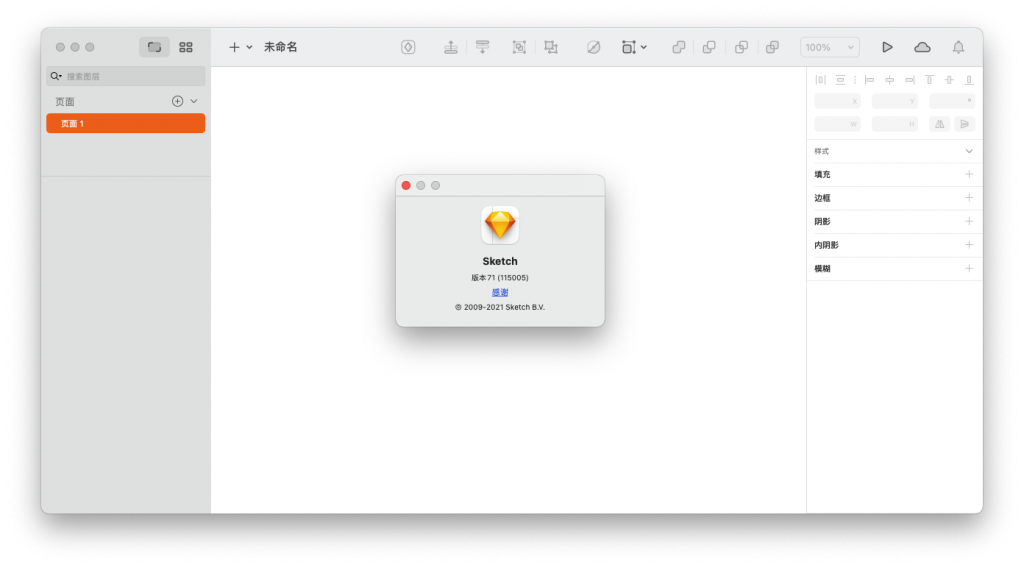The width and height of the screenshot is (1024, 568).
Task: Click the Cloud upload icon
Action: tap(922, 47)
